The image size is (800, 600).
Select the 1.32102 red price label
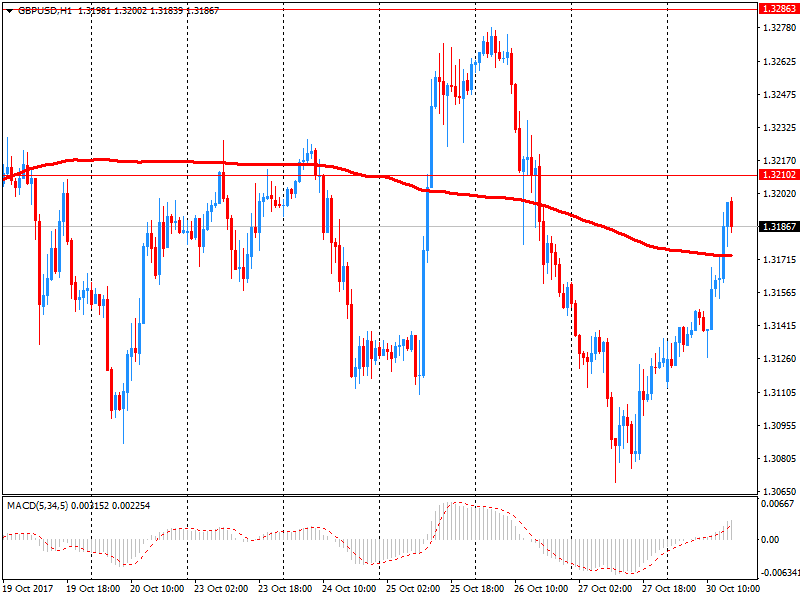[779, 175]
